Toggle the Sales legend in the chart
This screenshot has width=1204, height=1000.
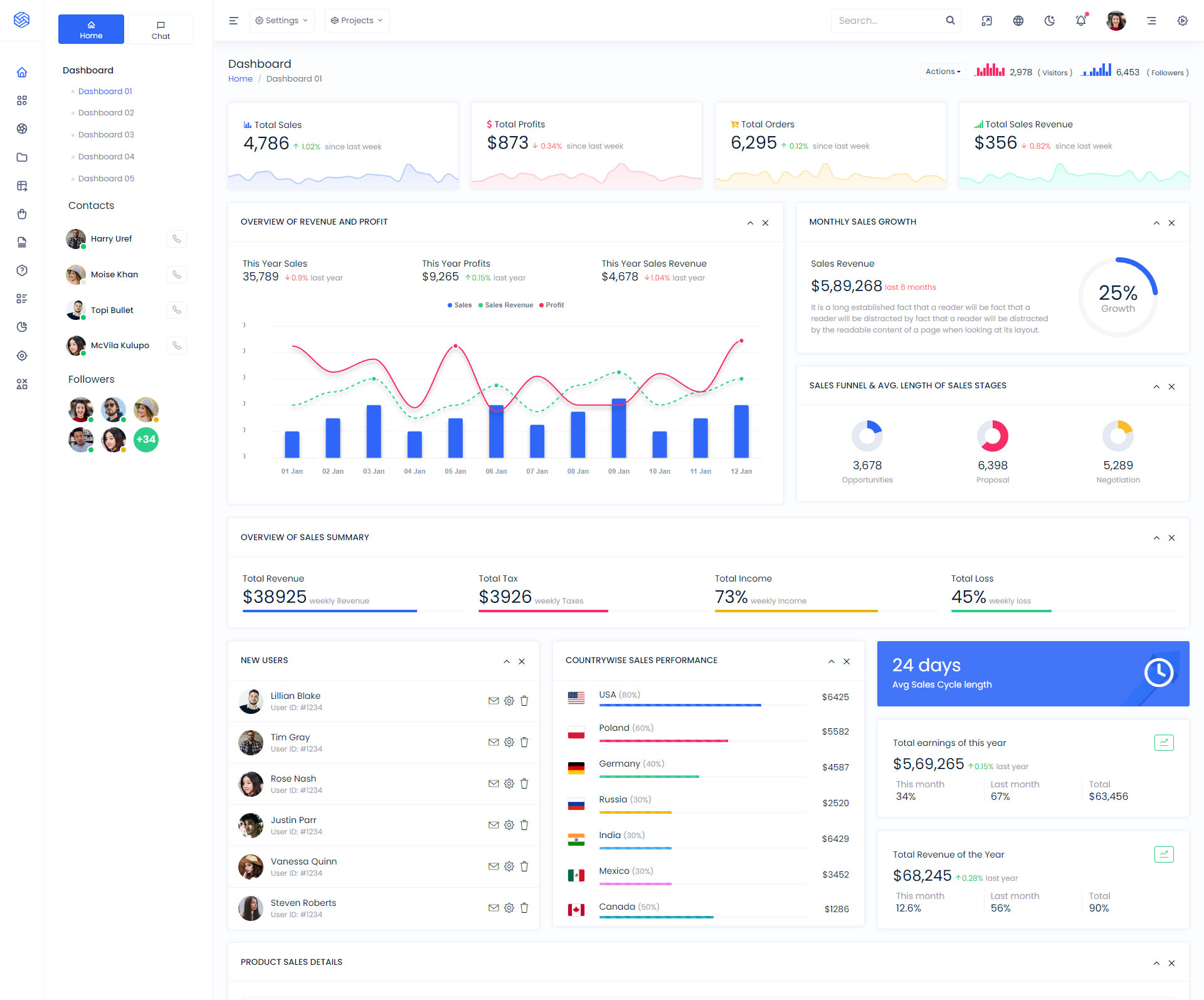coord(460,306)
